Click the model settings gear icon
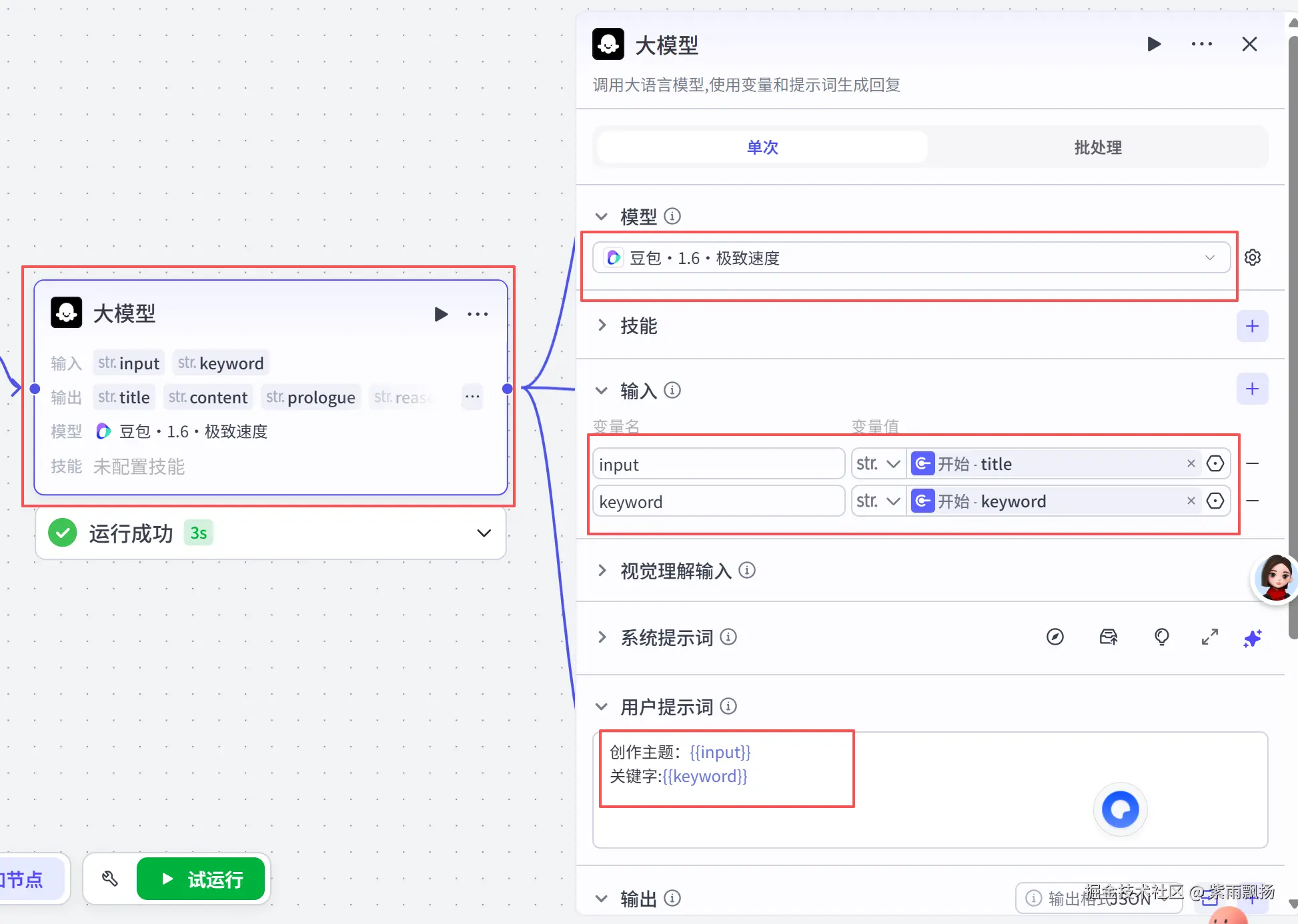 tap(1252, 257)
